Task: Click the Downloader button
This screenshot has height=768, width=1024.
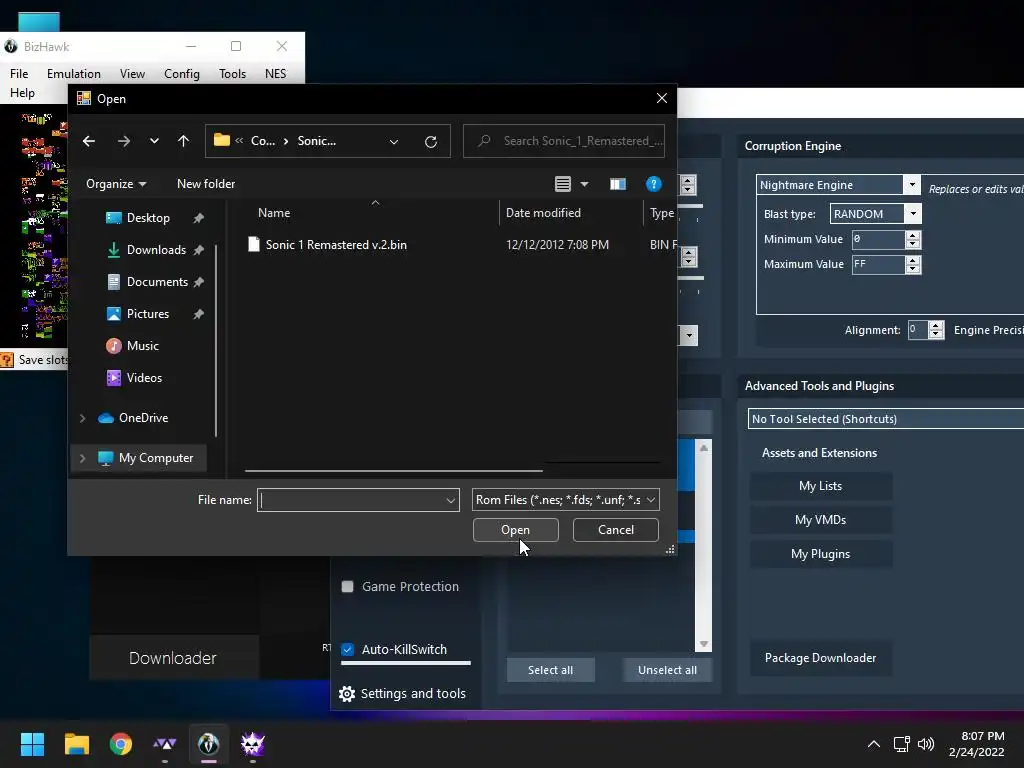Action: [173, 658]
